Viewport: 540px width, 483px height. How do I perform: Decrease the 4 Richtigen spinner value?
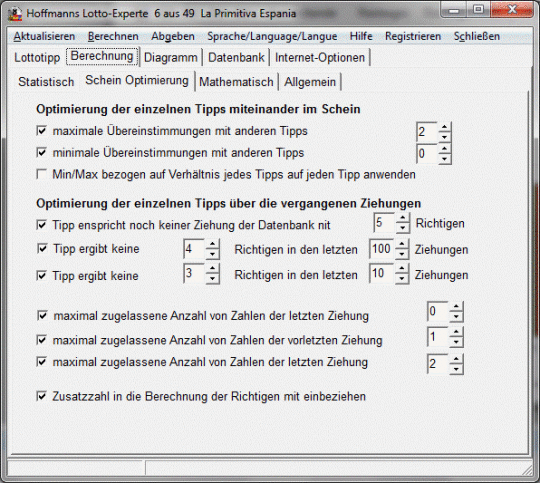pos(212,254)
